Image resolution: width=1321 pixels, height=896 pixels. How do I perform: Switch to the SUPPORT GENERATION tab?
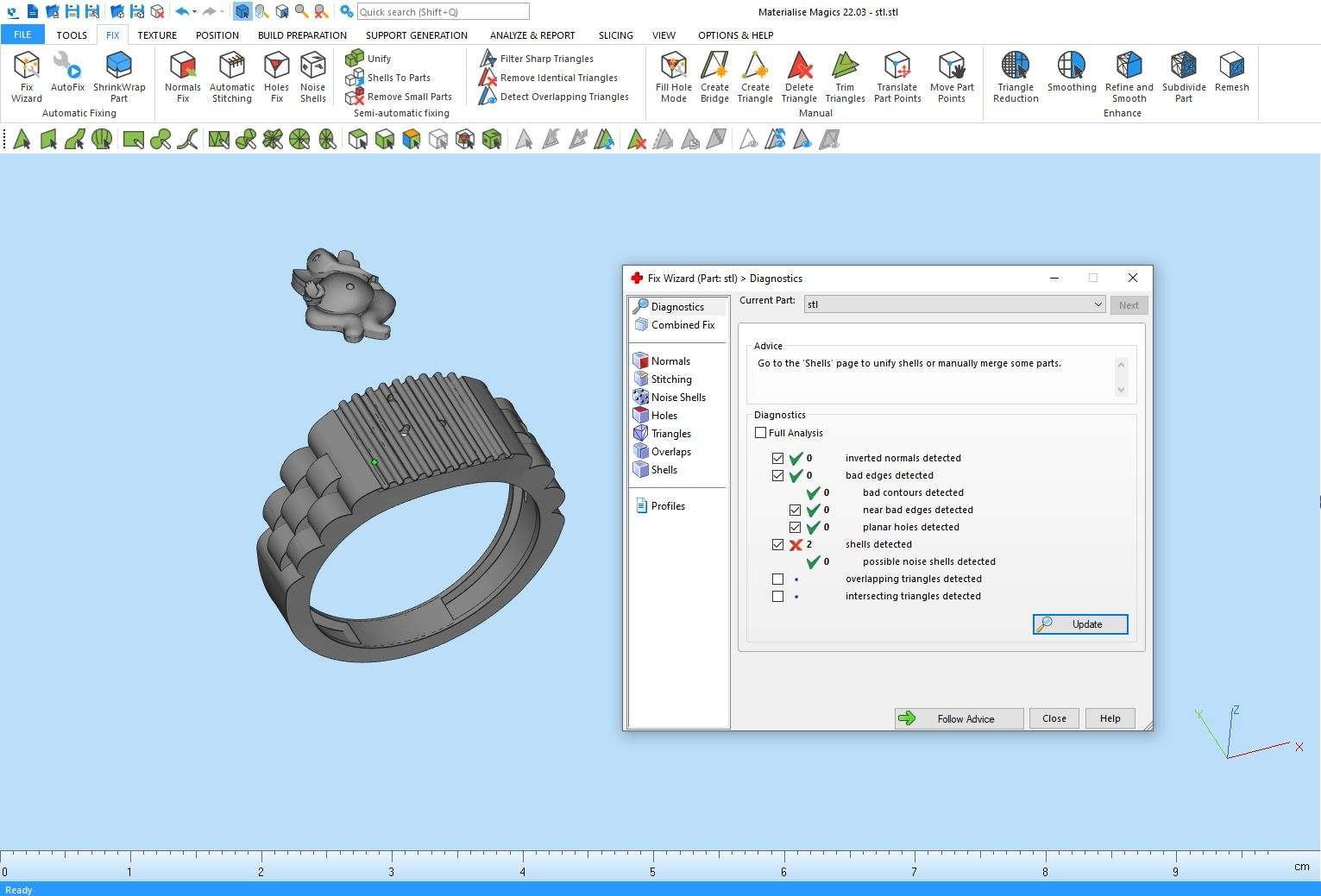416,35
